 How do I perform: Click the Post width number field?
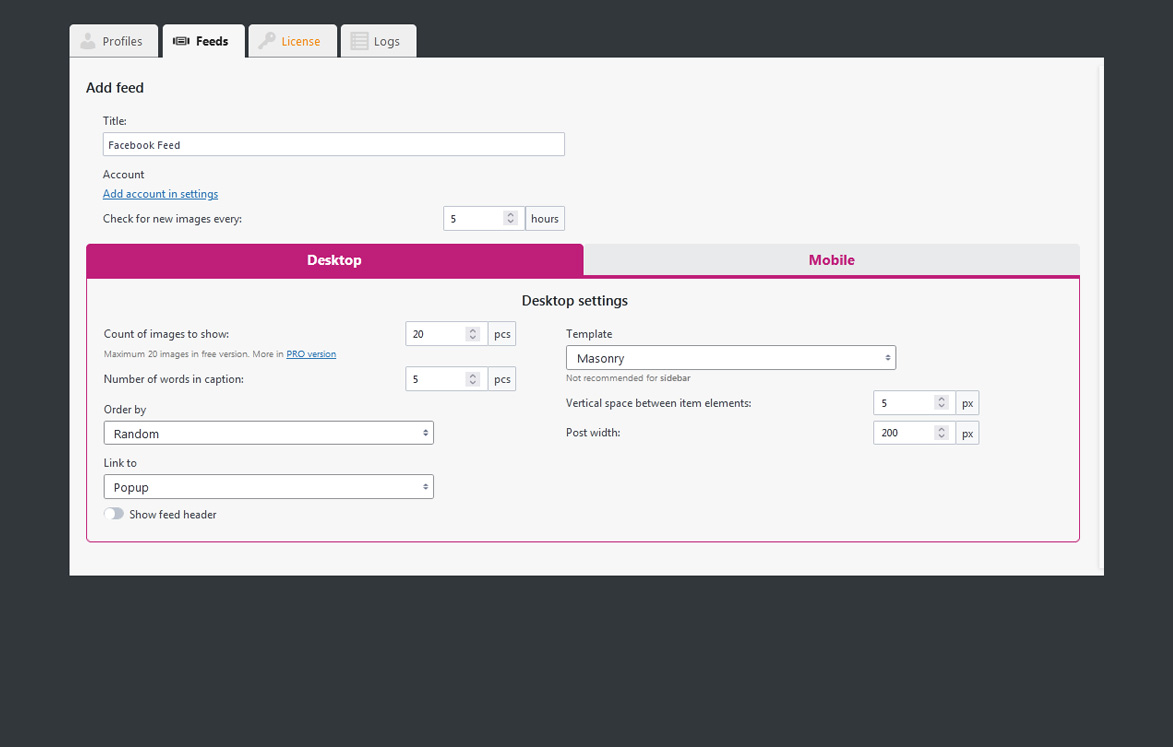903,433
